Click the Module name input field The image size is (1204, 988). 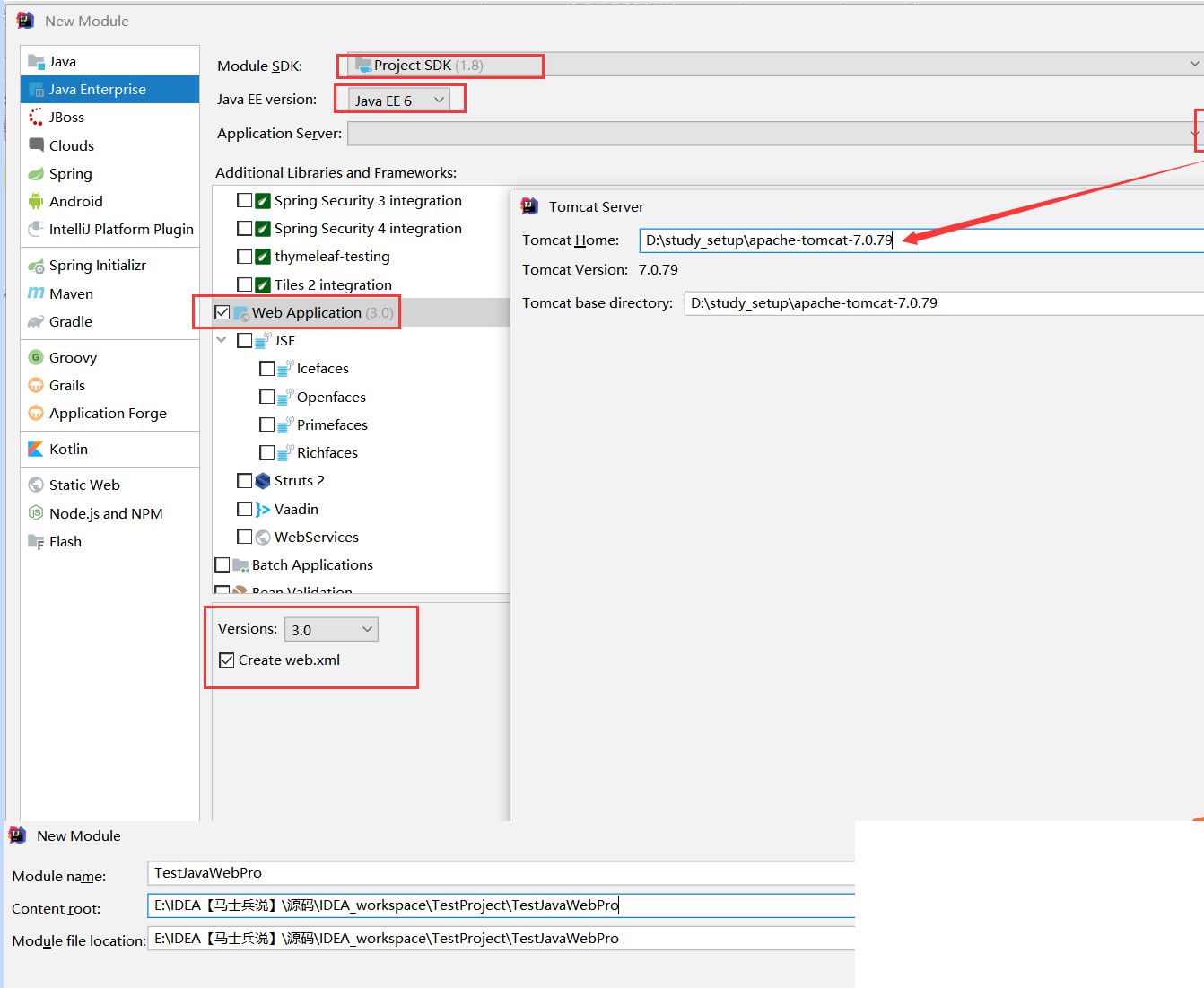(x=501, y=873)
